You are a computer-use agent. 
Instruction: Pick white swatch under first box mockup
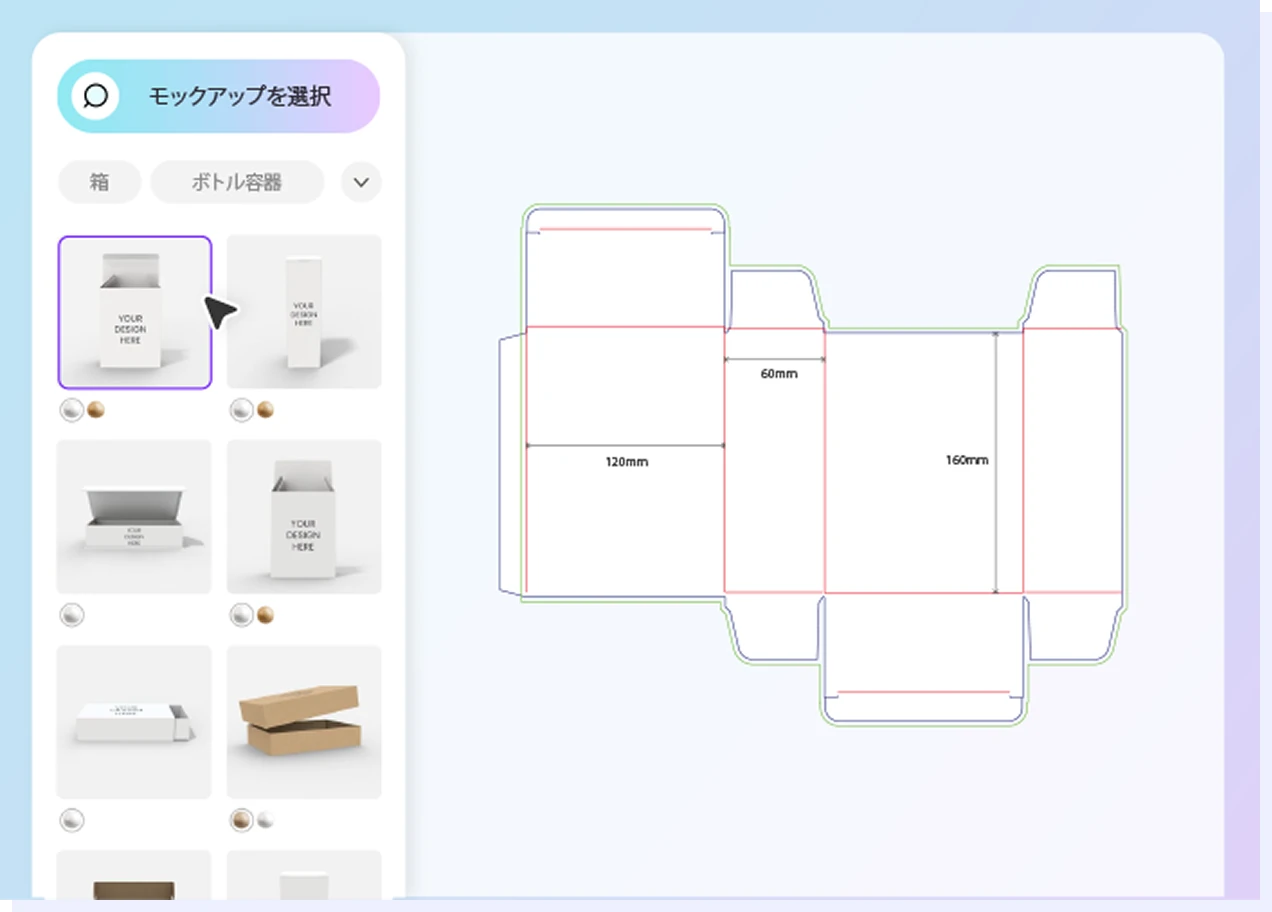(x=72, y=410)
